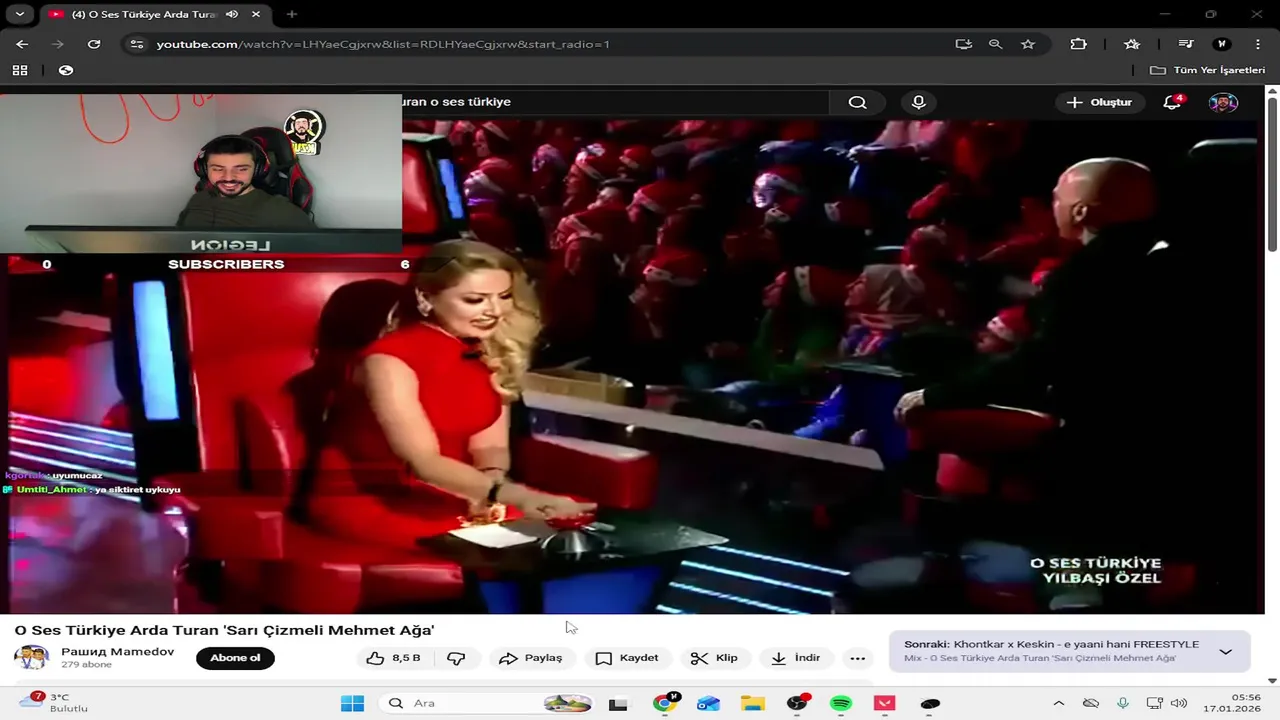
Task: Open File Explorer from the taskbar
Action: pos(752,703)
